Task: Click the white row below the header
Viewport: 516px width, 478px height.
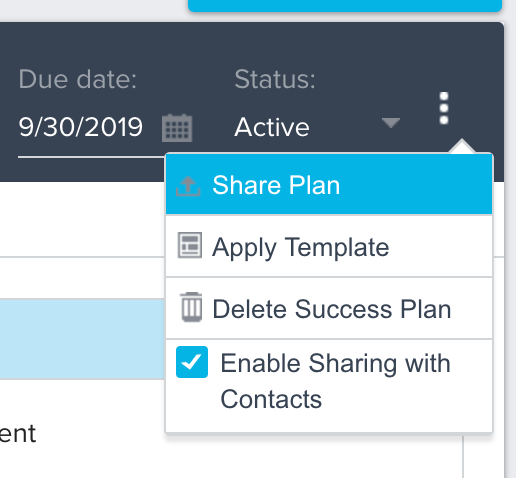Action: tap(82, 219)
